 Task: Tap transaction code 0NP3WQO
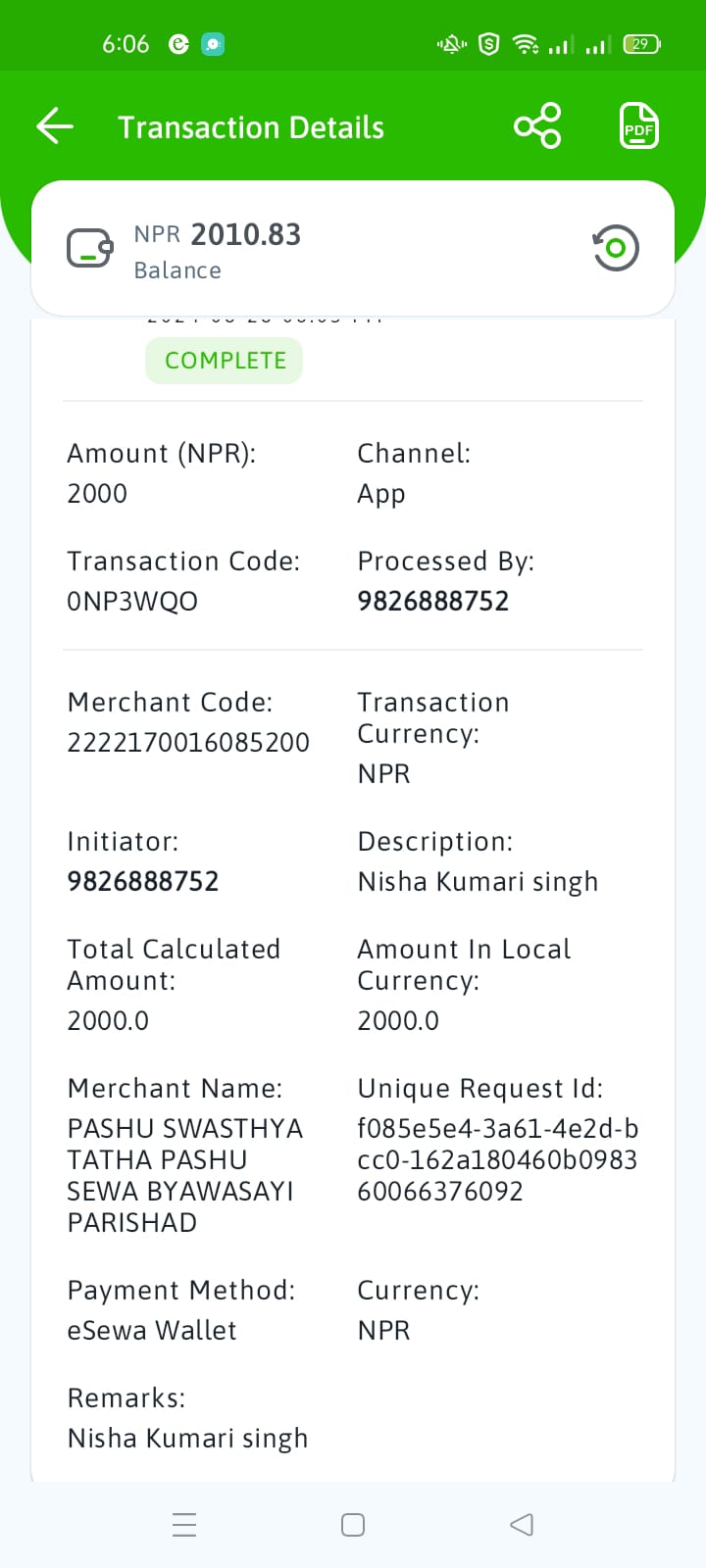click(x=132, y=601)
